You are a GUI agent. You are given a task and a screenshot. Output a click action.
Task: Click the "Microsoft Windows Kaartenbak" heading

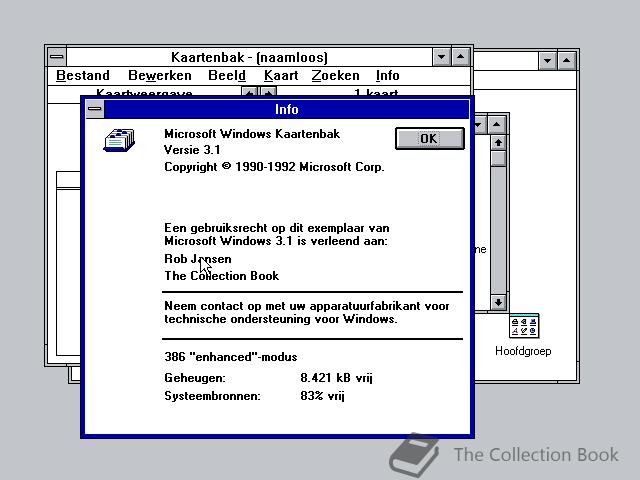coord(252,133)
